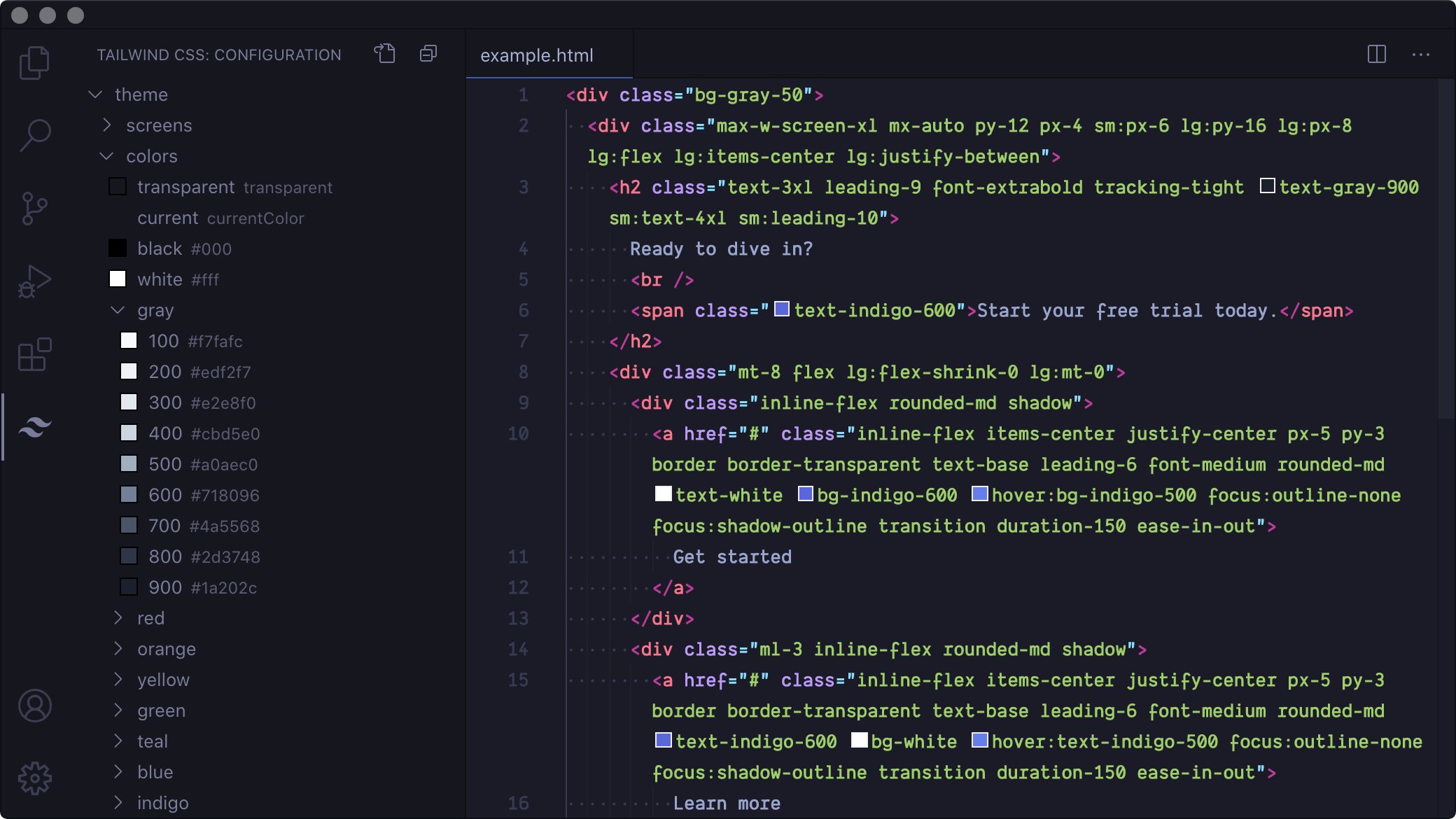Click the editor vertical scrollbar
1456x819 pixels.
[1446, 248]
